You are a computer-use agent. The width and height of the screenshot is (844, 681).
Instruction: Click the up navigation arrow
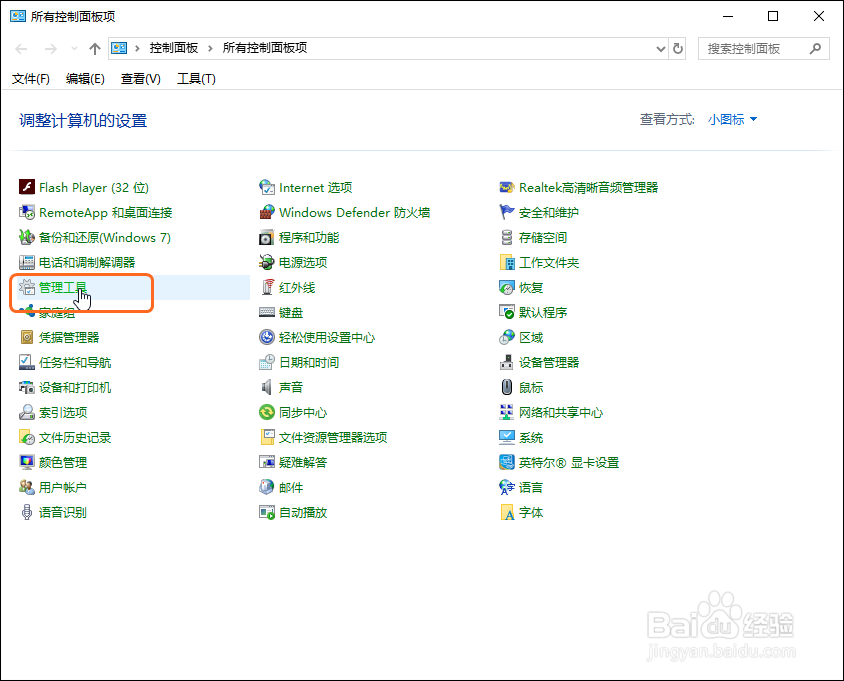tap(94, 47)
